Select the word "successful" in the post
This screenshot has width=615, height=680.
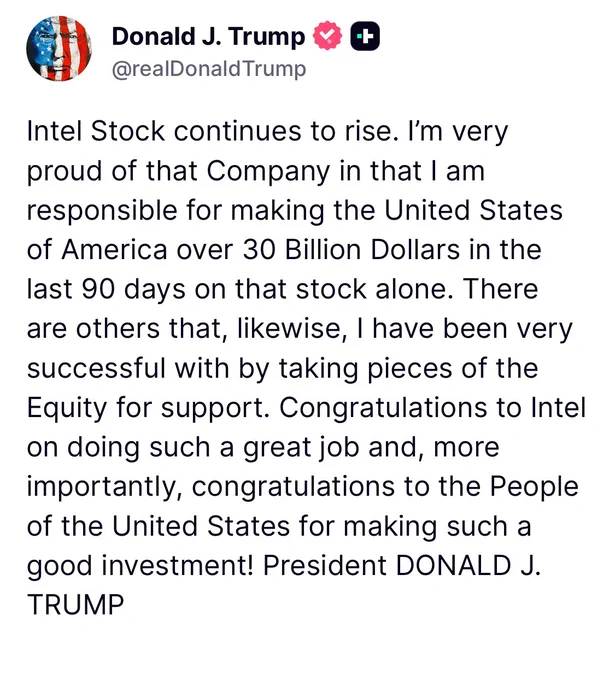pos(96,369)
